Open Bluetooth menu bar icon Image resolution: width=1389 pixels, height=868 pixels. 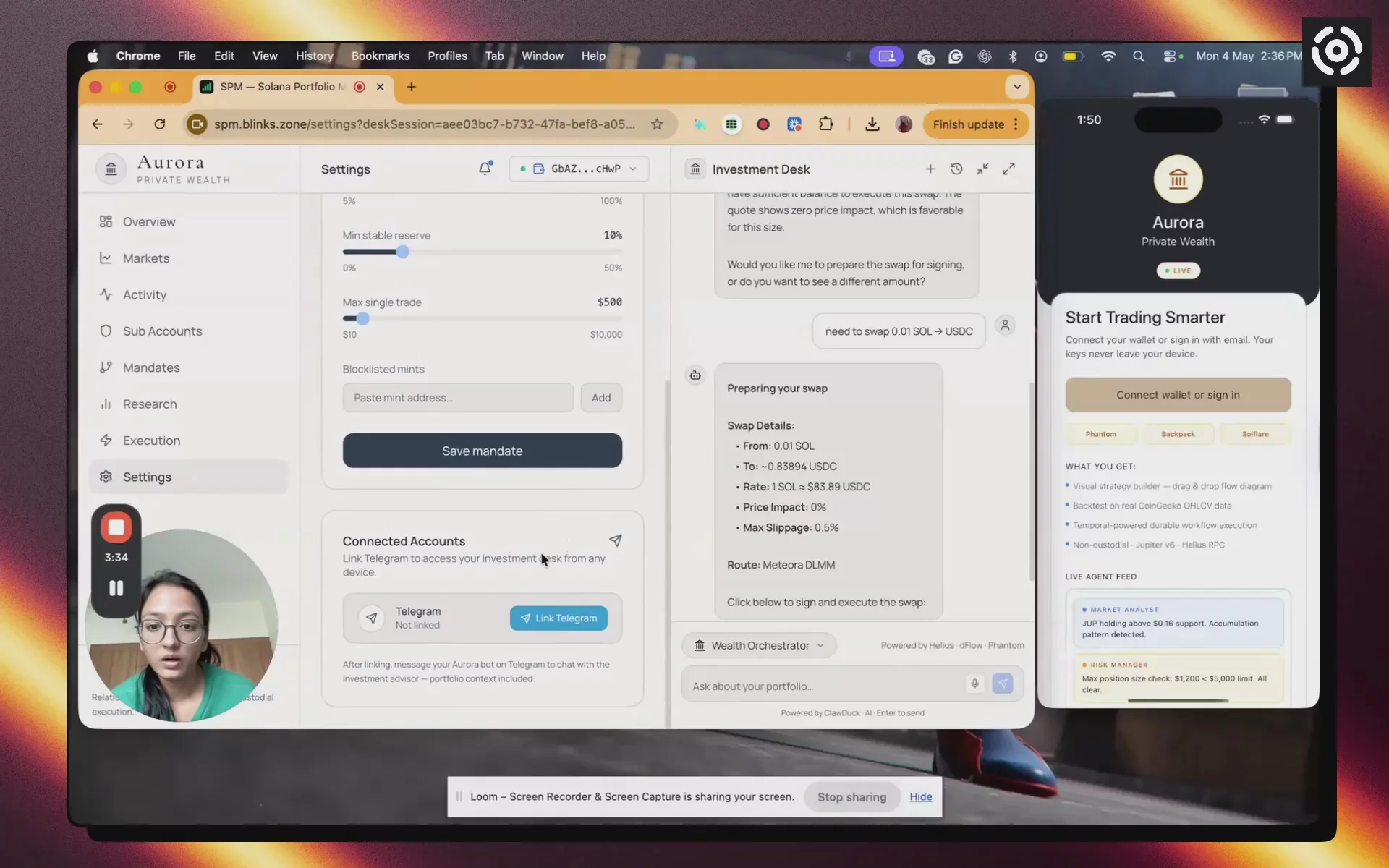pos(1013,56)
